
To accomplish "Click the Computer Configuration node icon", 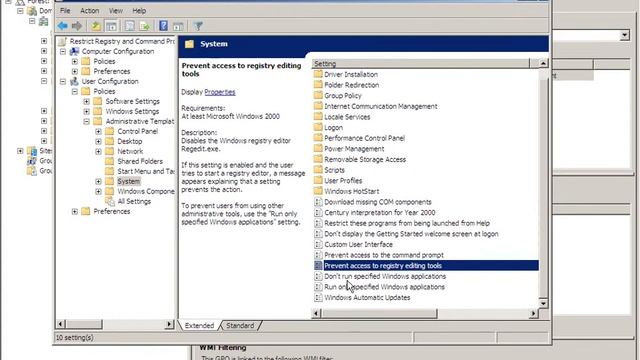I will pos(74,51).
